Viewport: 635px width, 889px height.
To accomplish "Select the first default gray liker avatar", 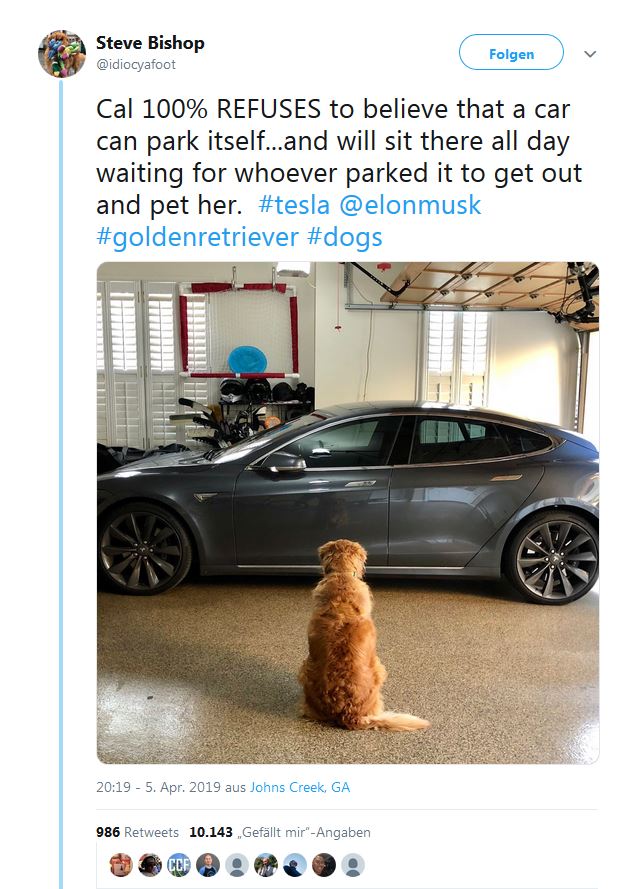I will pos(237,865).
